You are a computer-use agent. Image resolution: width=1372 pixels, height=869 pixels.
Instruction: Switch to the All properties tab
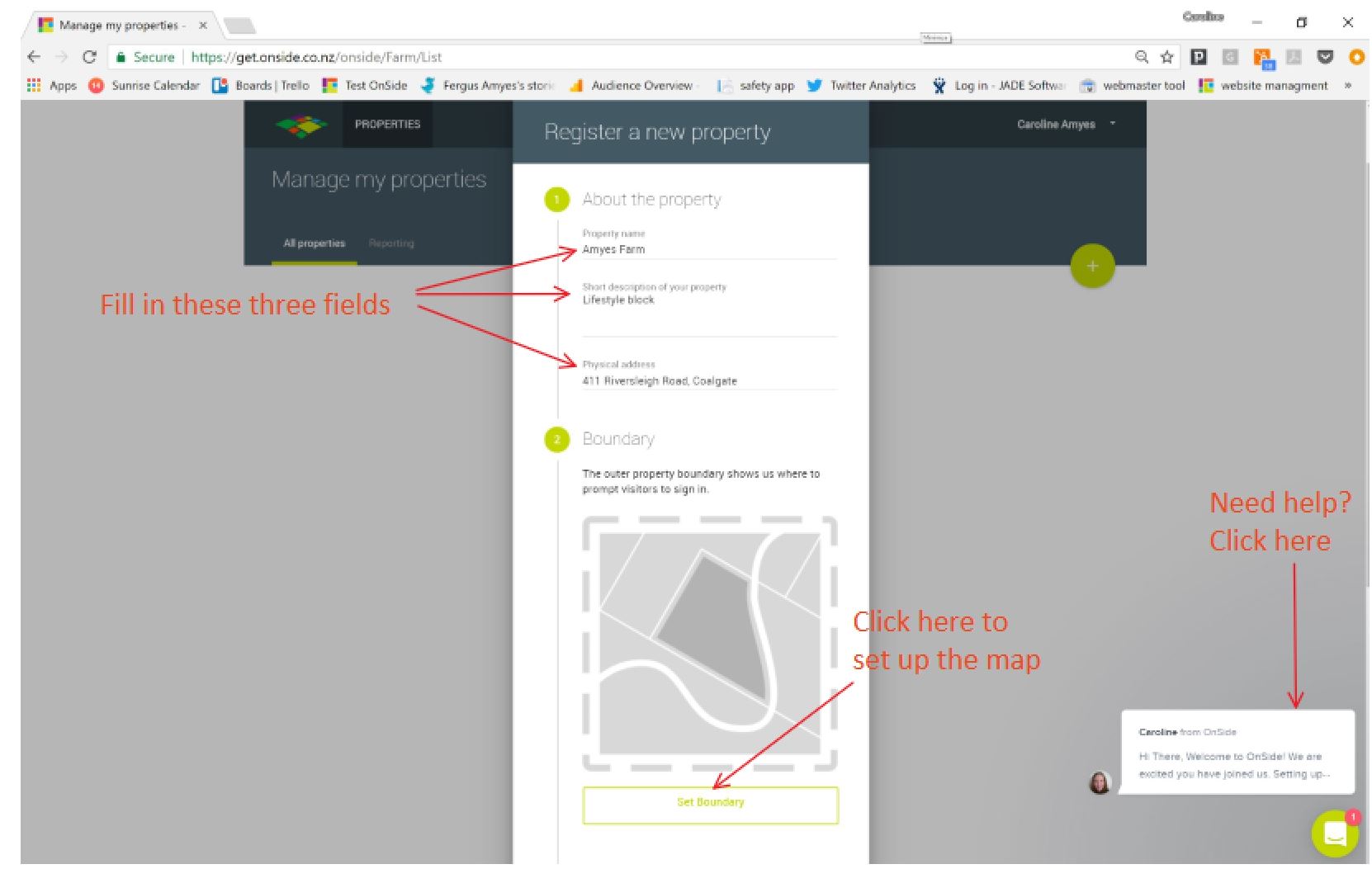click(314, 243)
